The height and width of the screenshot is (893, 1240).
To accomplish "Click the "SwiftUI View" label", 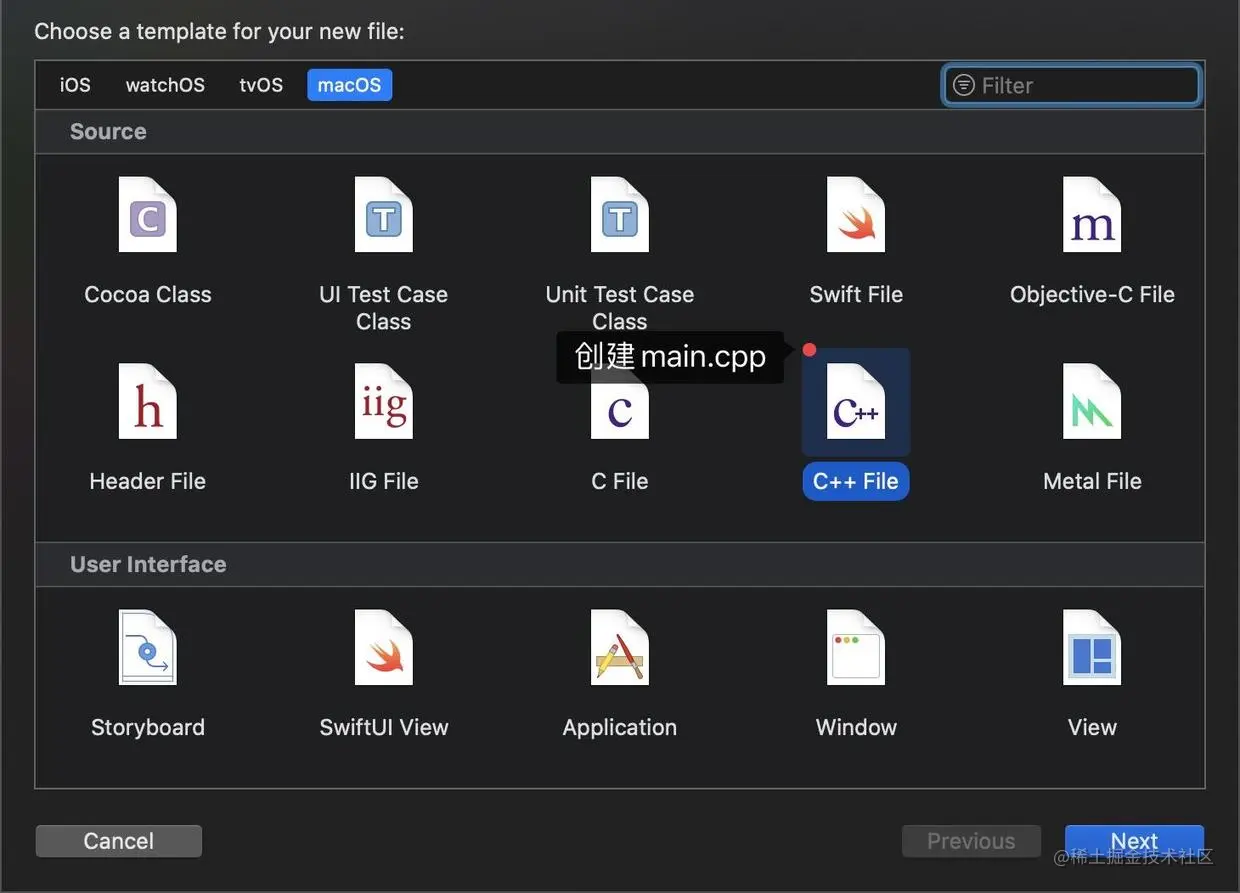I will pyautogui.click(x=384, y=727).
